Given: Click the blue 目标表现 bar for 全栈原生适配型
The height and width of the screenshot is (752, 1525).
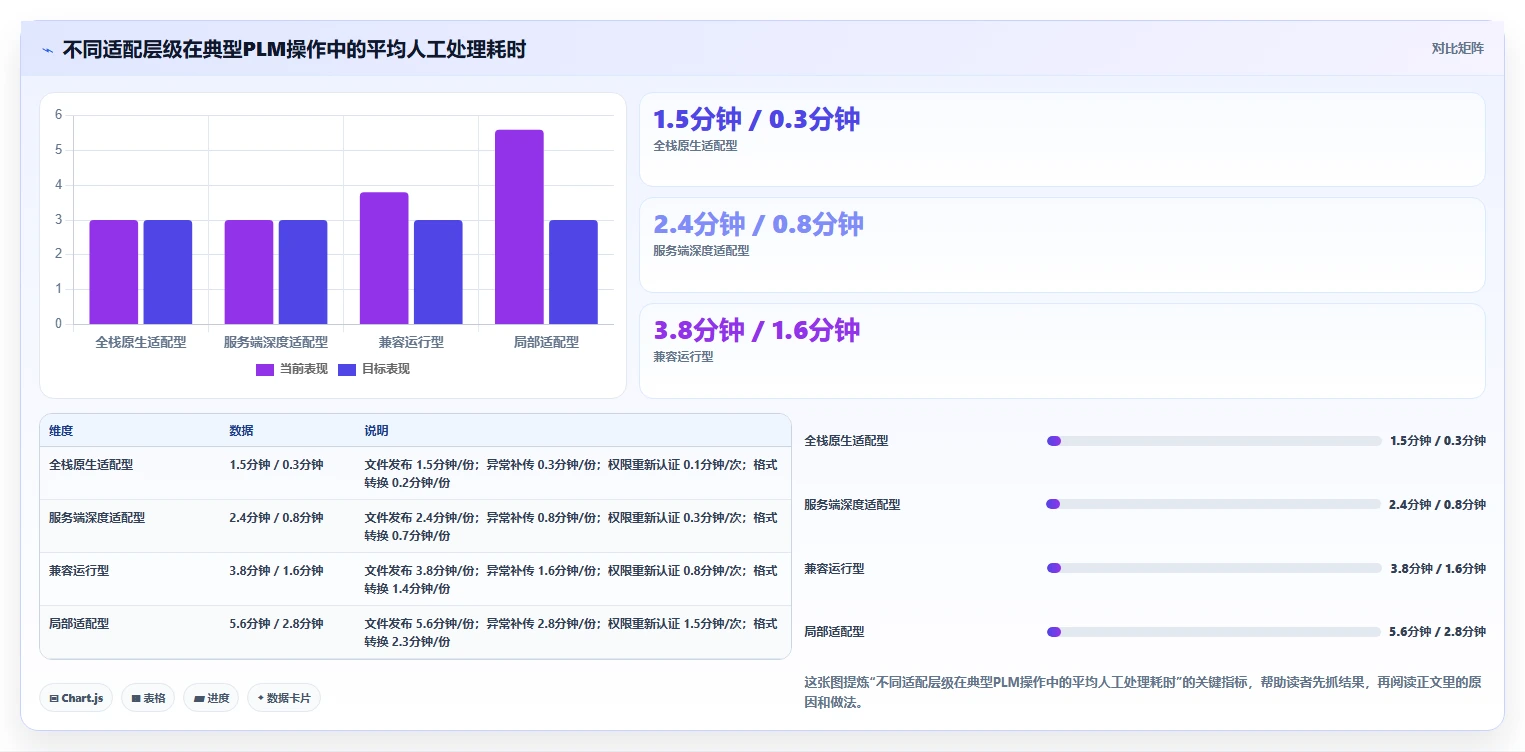Looking at the screenshot, I should pos(168,272).
